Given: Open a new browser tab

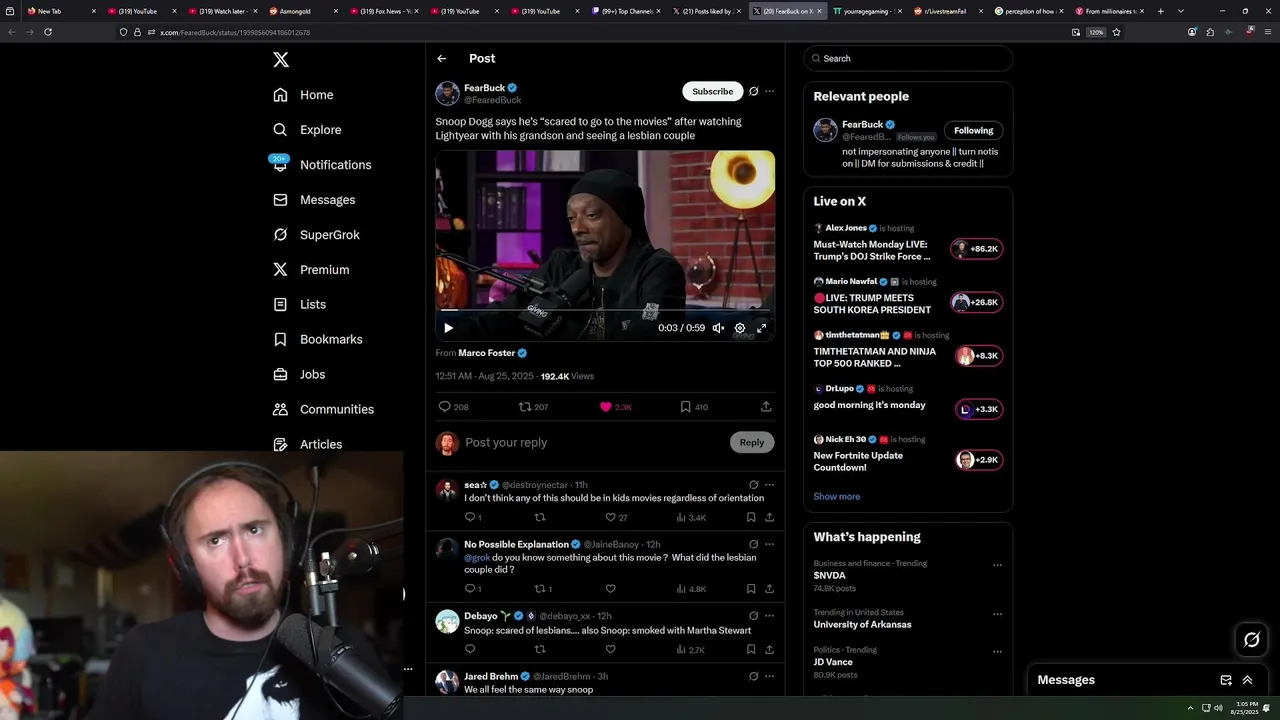Looking at the screenshot, I should click(x=1160, y=11).
